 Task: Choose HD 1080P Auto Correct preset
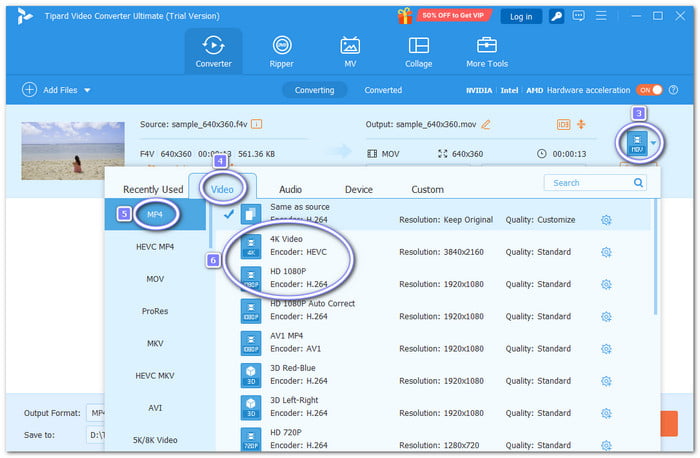coord(433,311)
